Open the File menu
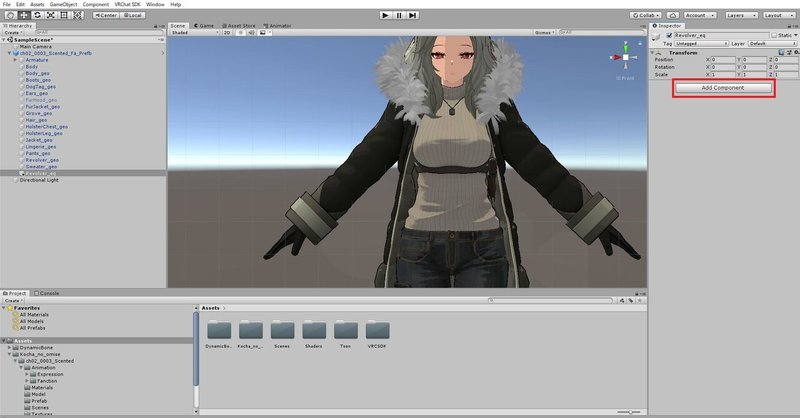Screen dimensions: 800x418 pyautogui.click(x=6, y=4)
